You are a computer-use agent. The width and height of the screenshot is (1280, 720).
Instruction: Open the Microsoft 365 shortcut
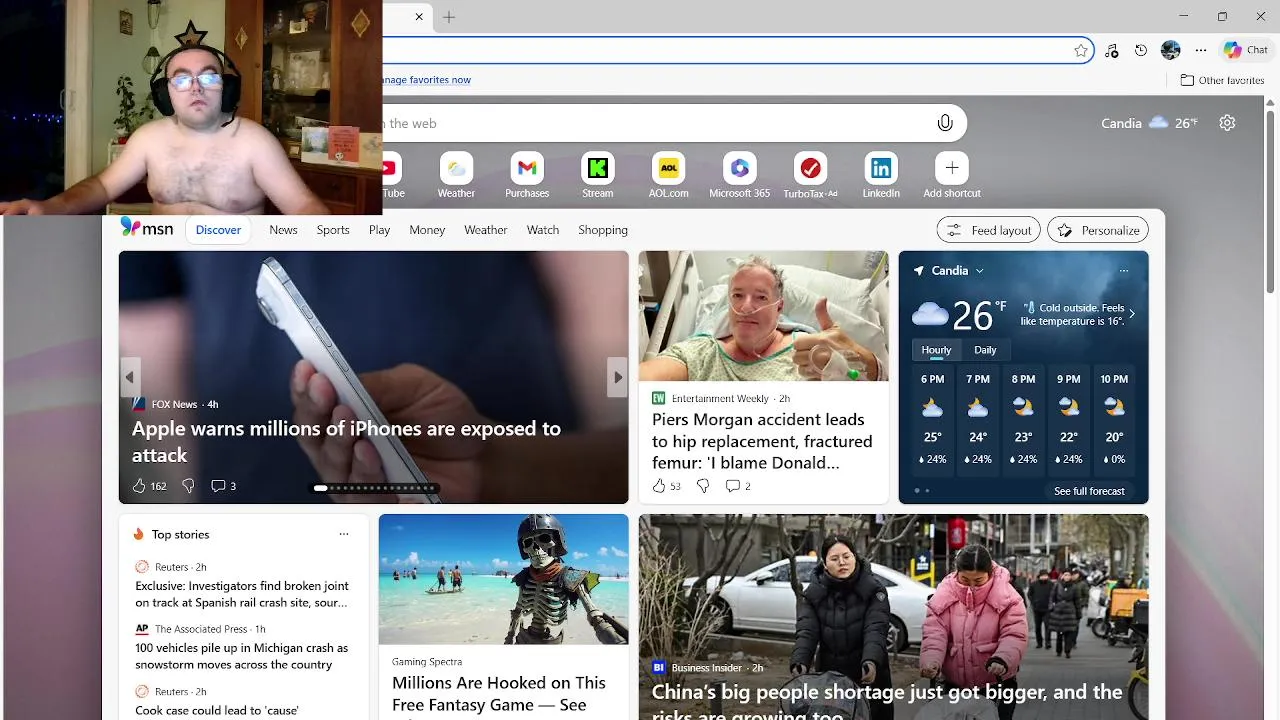pyautogui.click(x=739, y=175)
